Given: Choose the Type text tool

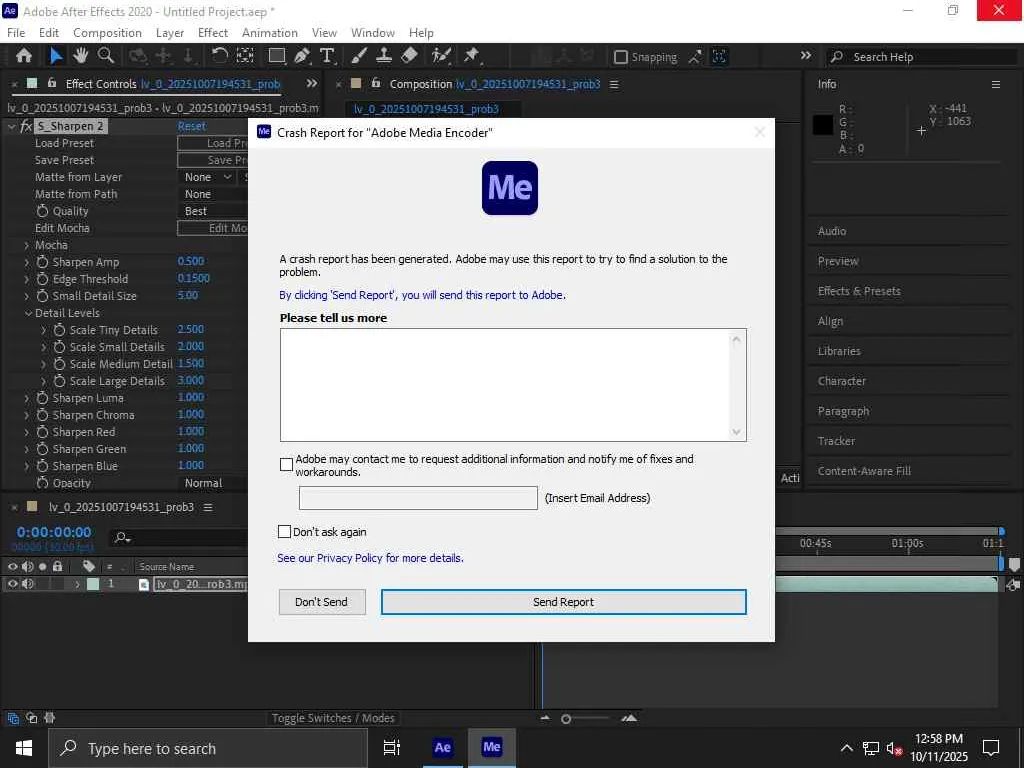Looking at the screenshot, I should 327,56.
